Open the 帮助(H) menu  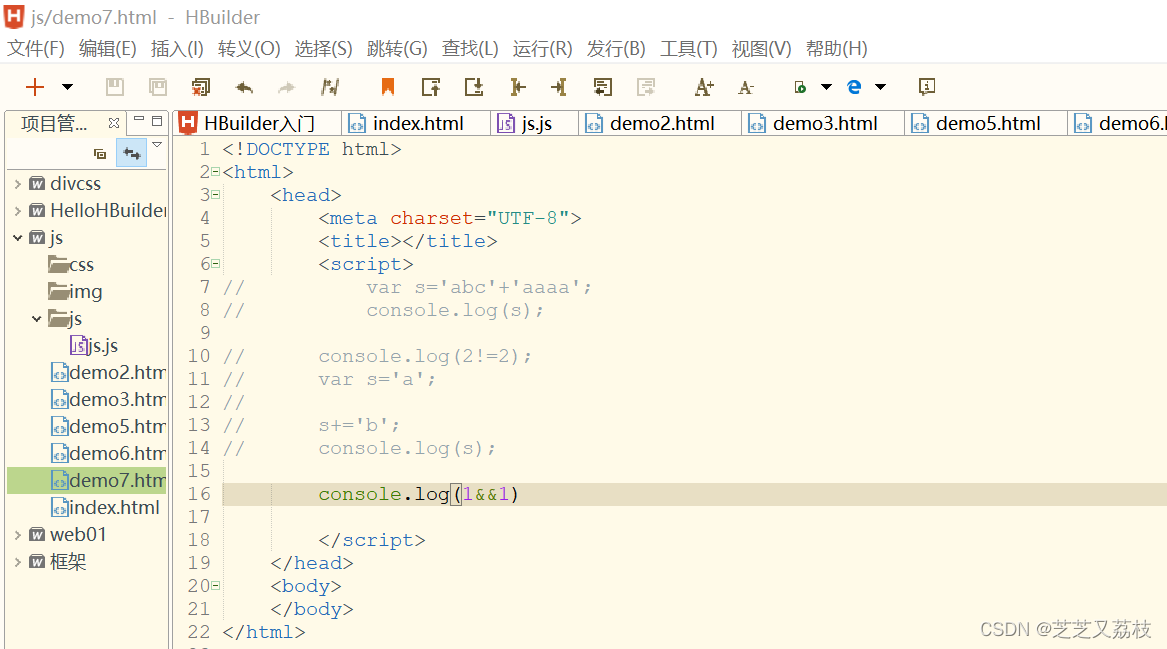coord(837,49)
